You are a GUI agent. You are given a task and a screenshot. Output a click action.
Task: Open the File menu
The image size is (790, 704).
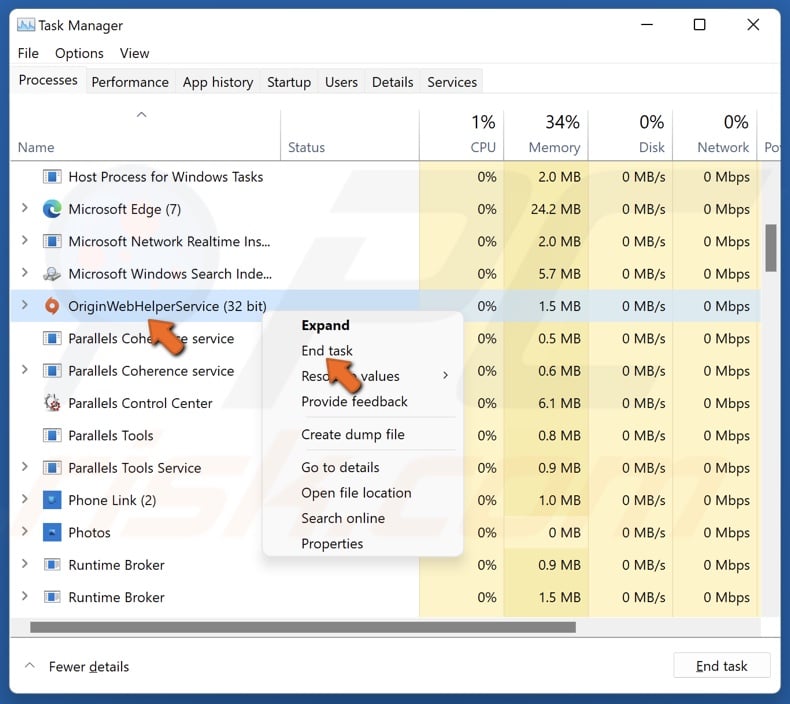pos(28,53)
